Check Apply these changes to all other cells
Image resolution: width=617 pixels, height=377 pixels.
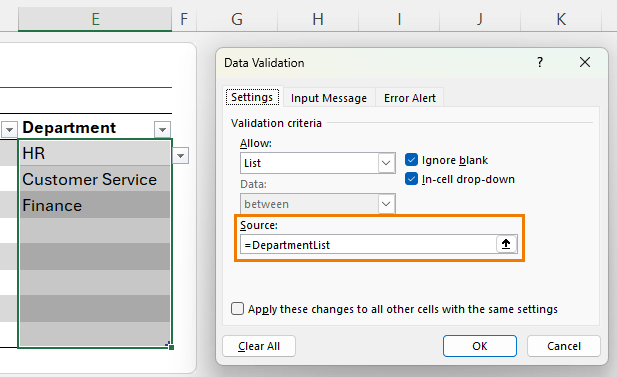tap(237, 309)
